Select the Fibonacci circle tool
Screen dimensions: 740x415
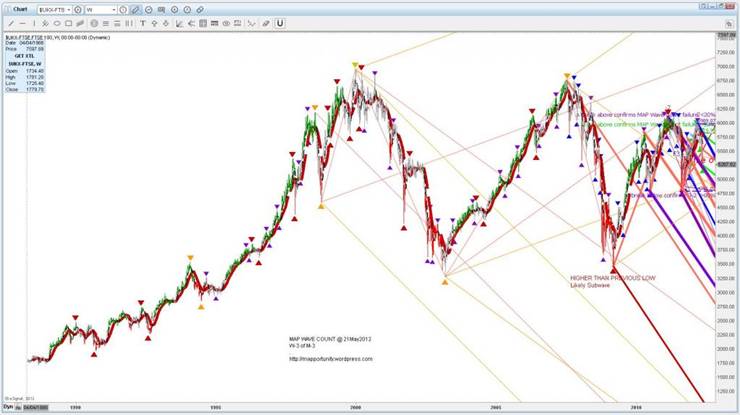pos(94,23)
